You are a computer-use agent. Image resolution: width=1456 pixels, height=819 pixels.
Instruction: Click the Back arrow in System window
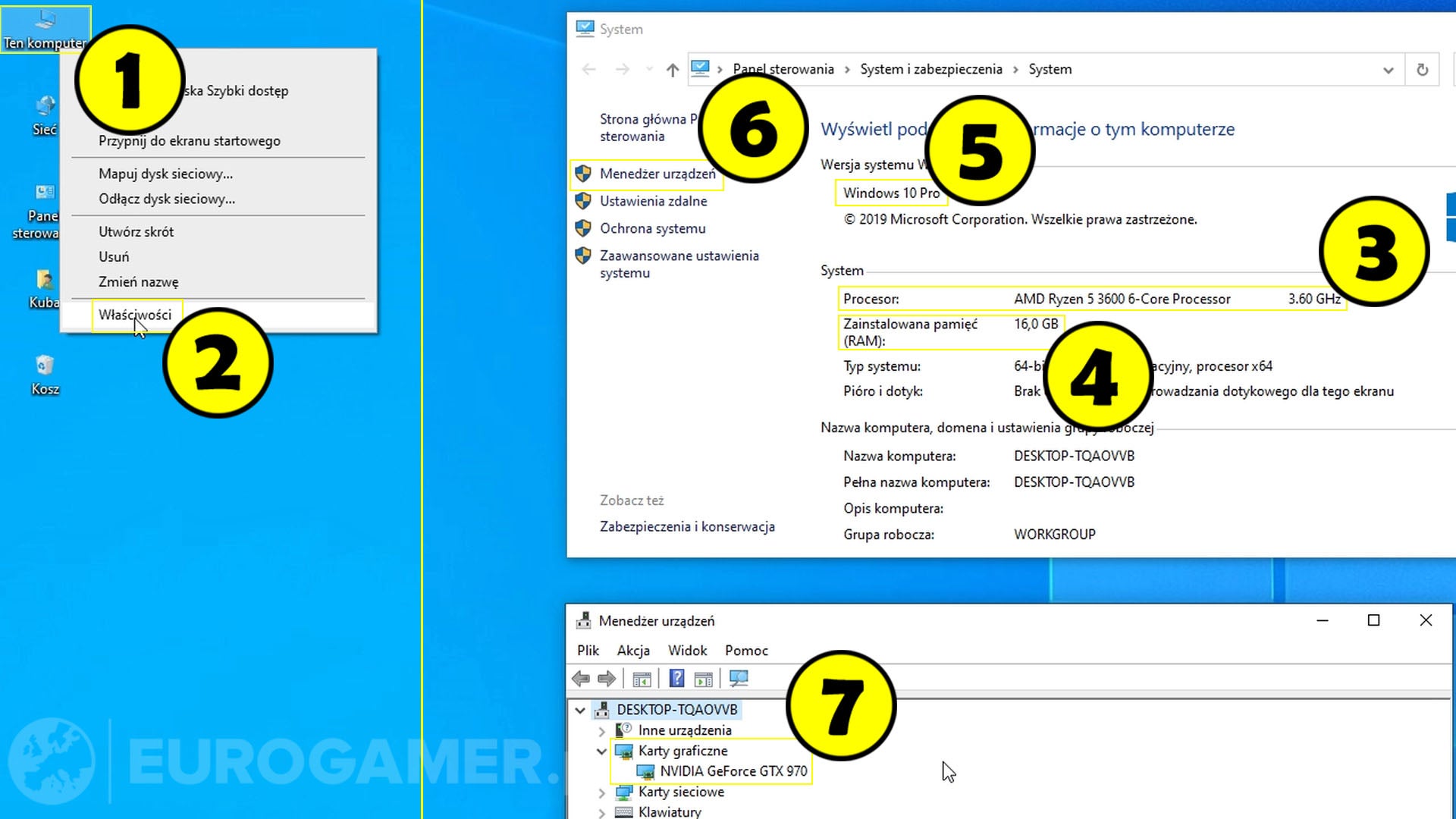click(x=588, y=69)
